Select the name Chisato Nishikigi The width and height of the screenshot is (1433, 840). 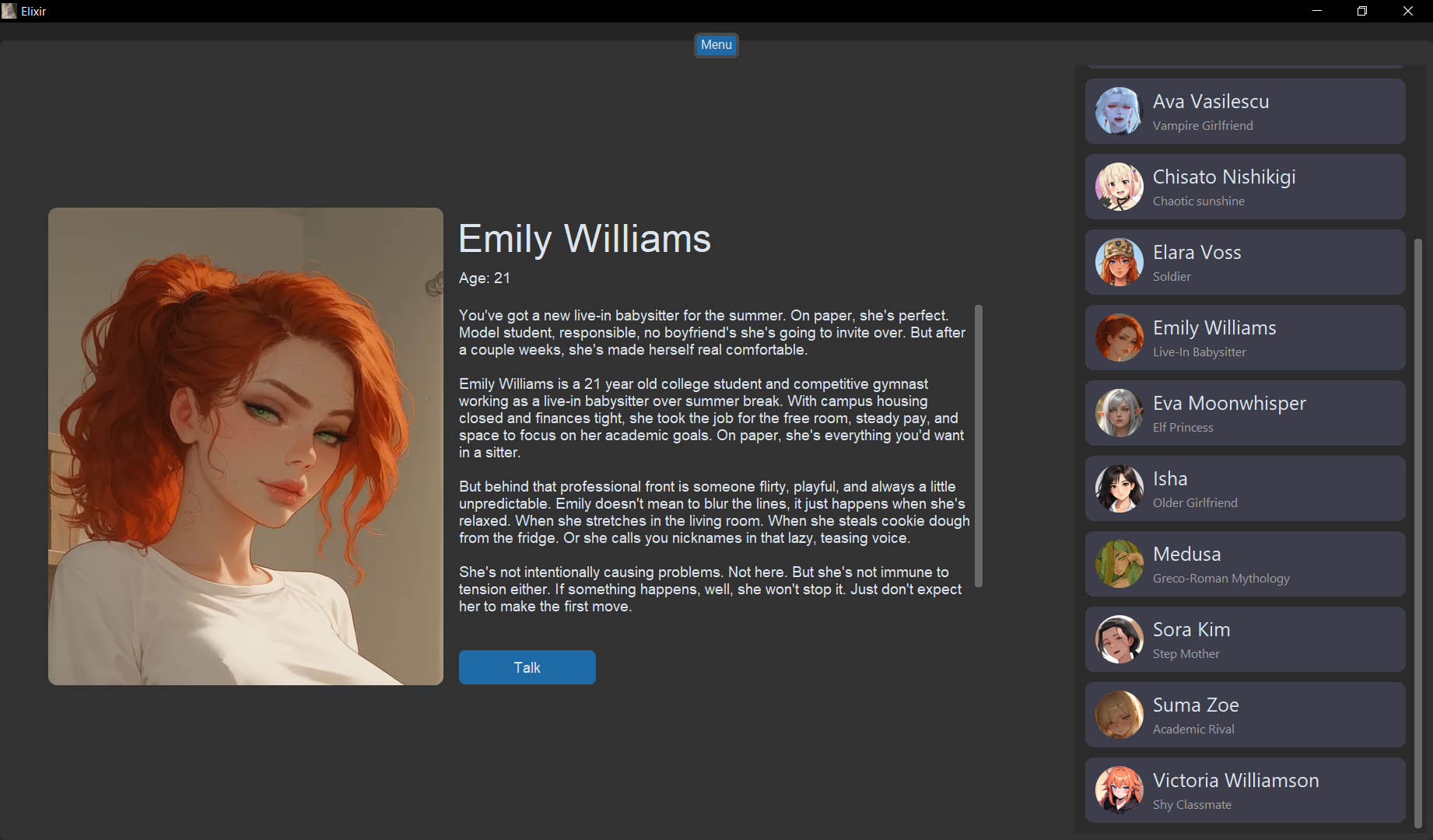(1224, 177)
